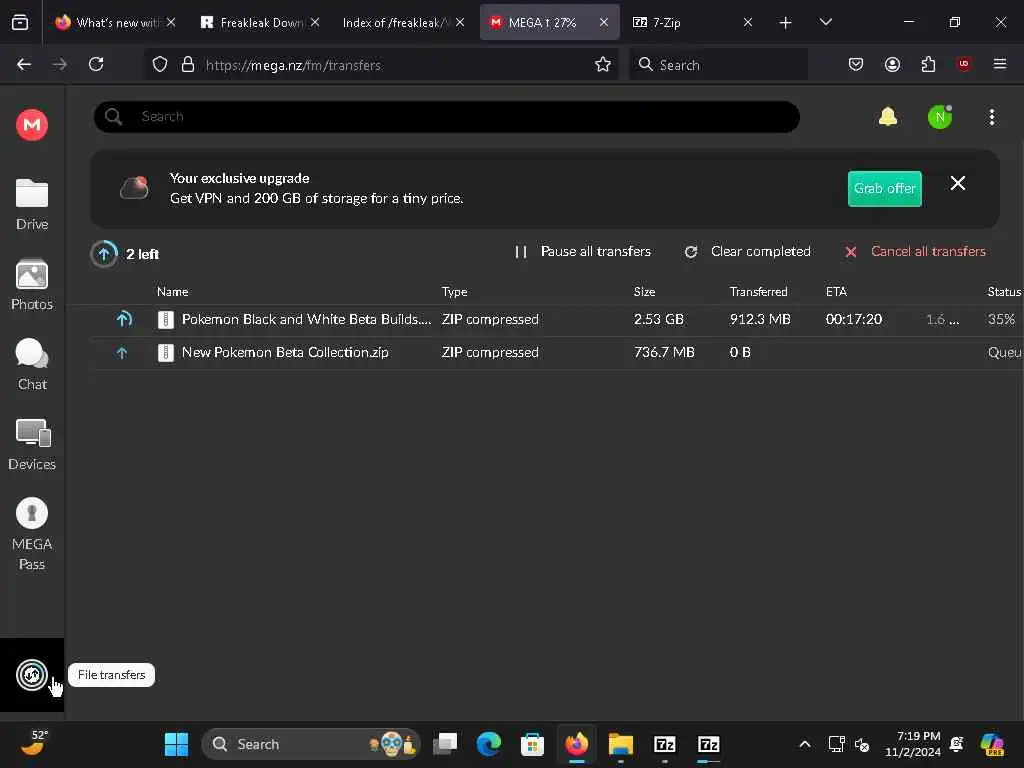Click upload arrow icon for Pokemon Black and White
This screenshot has width=1024, height=768.
123,319
